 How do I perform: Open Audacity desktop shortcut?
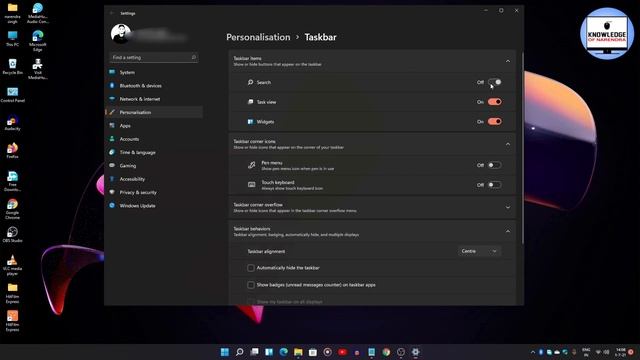click(x=12, y=123)
